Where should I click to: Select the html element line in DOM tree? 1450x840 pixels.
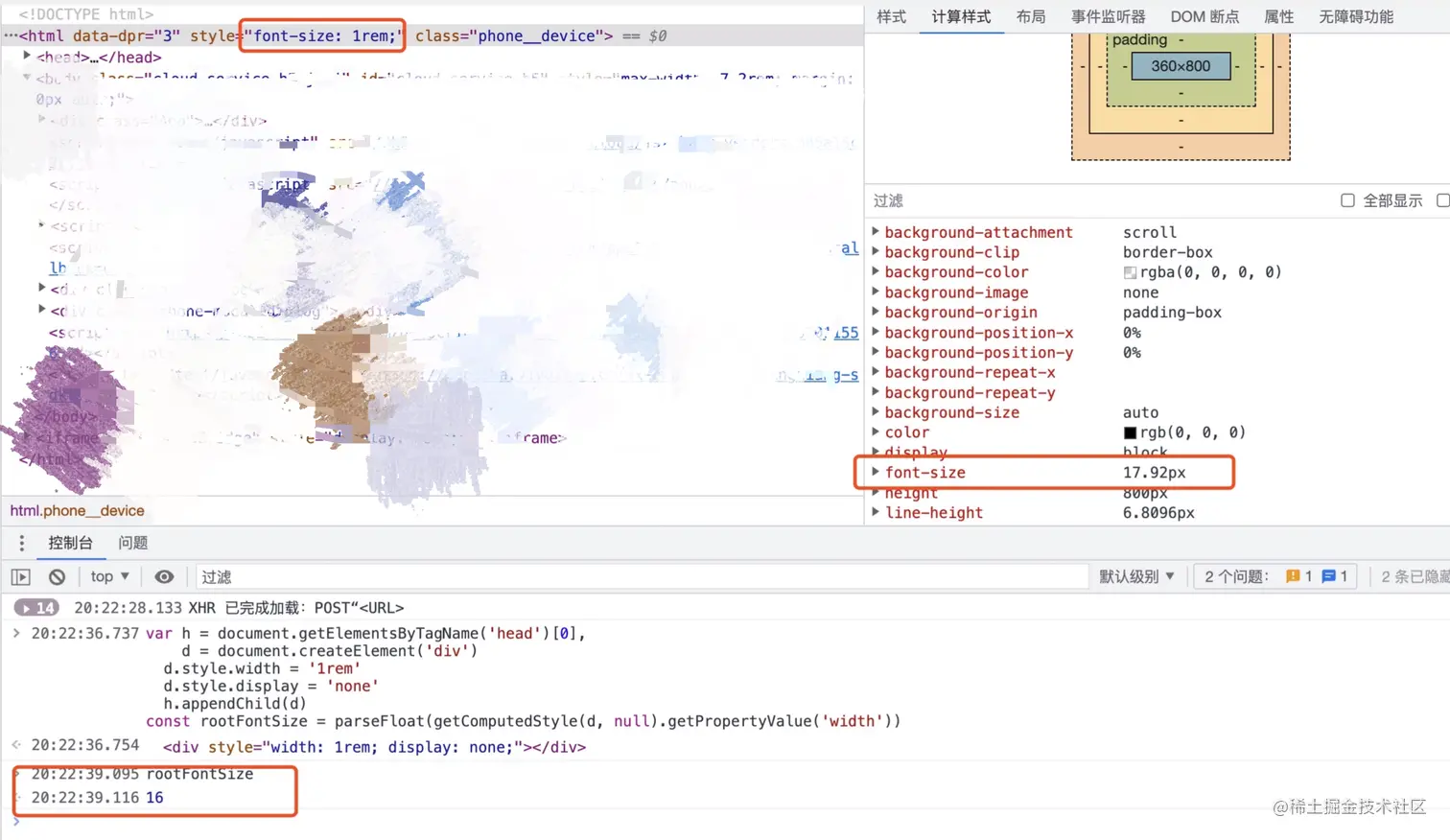pos(432,35)
